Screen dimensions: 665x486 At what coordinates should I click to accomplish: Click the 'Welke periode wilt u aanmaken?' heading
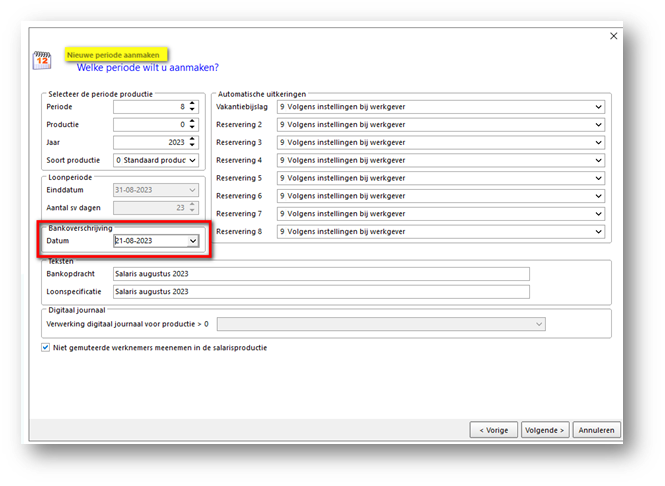point(148,67)
